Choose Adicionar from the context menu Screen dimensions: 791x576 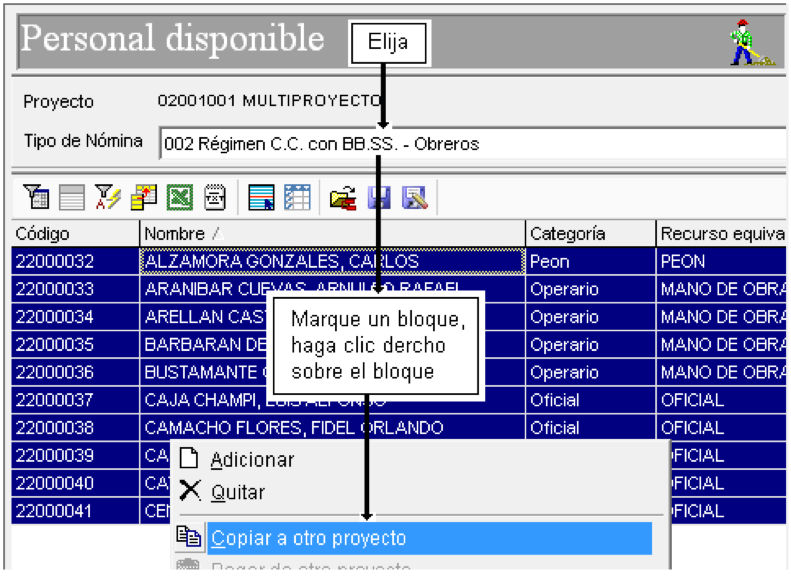point(252,459)
